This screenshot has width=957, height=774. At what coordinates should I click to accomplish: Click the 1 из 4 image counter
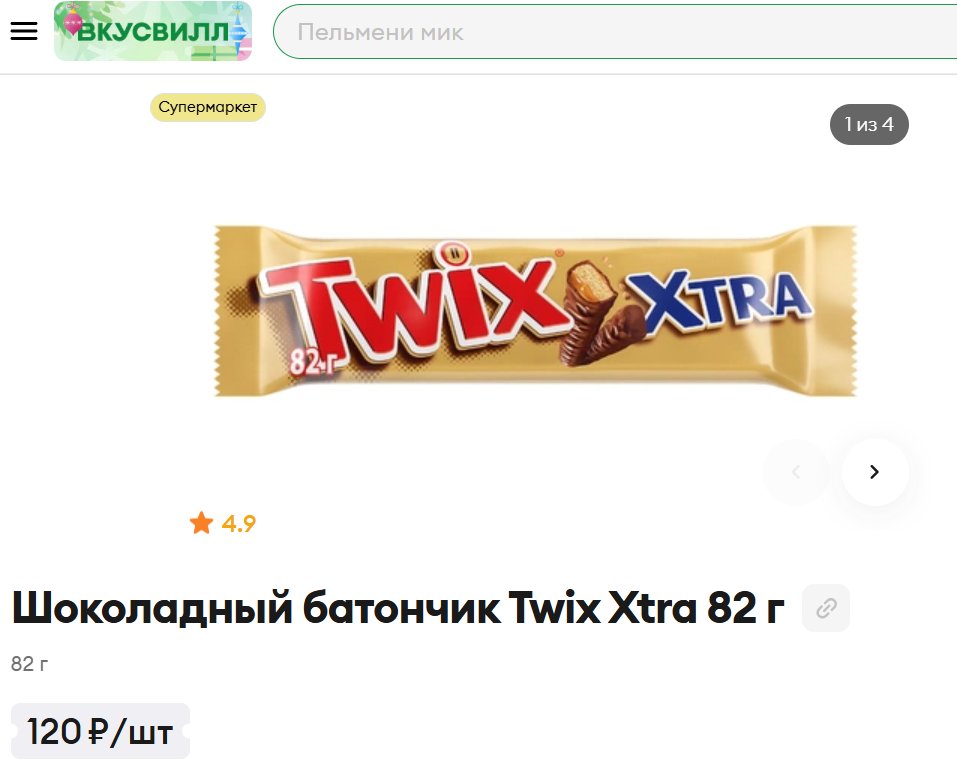click(869, 125)
